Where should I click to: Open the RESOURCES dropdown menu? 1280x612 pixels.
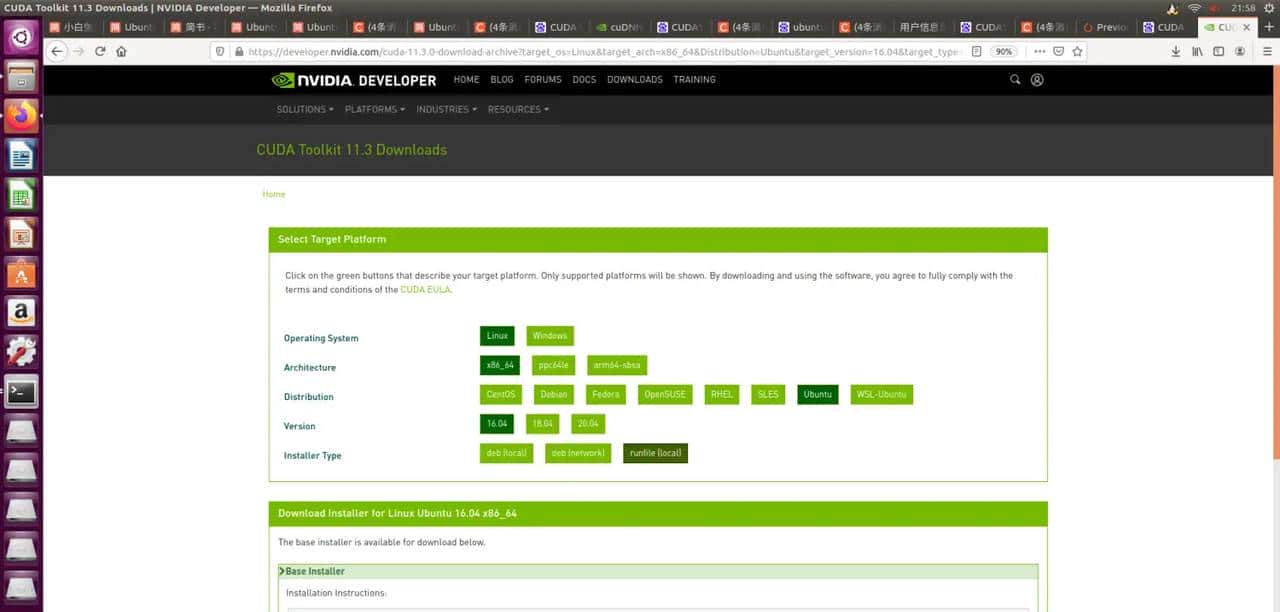tap(517, 109)
